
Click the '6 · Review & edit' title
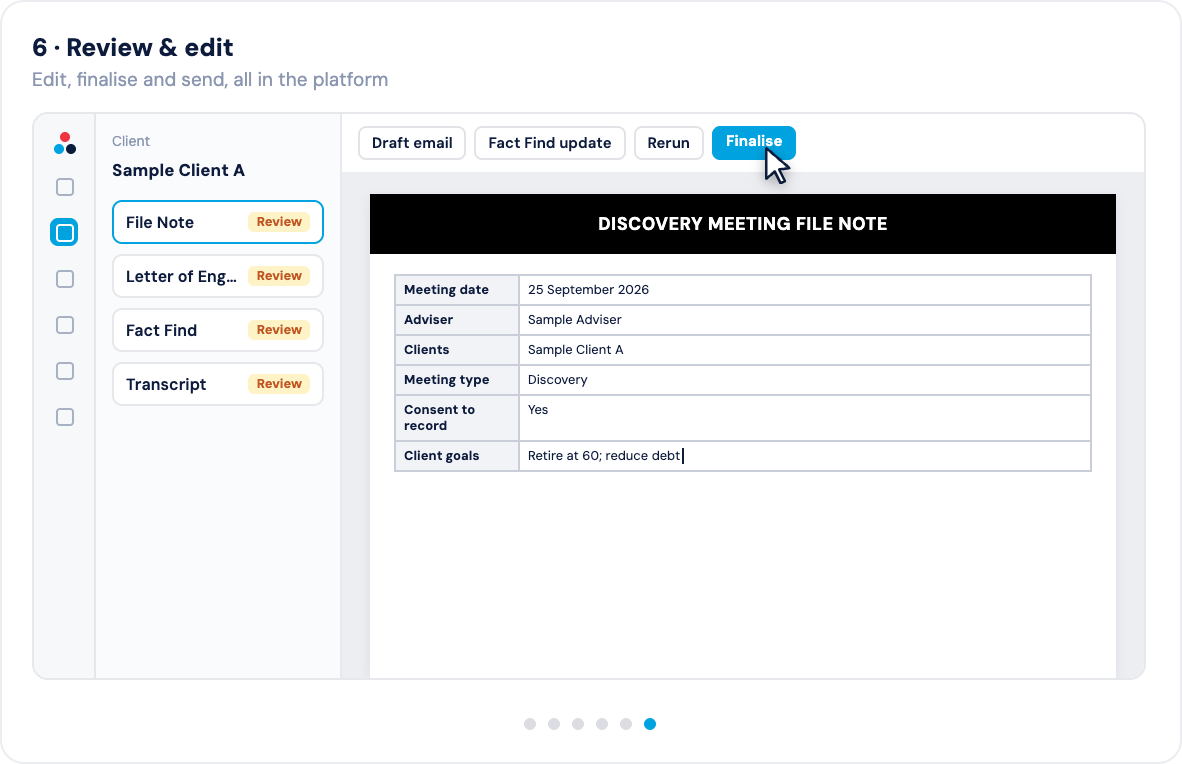click(133, 48)
